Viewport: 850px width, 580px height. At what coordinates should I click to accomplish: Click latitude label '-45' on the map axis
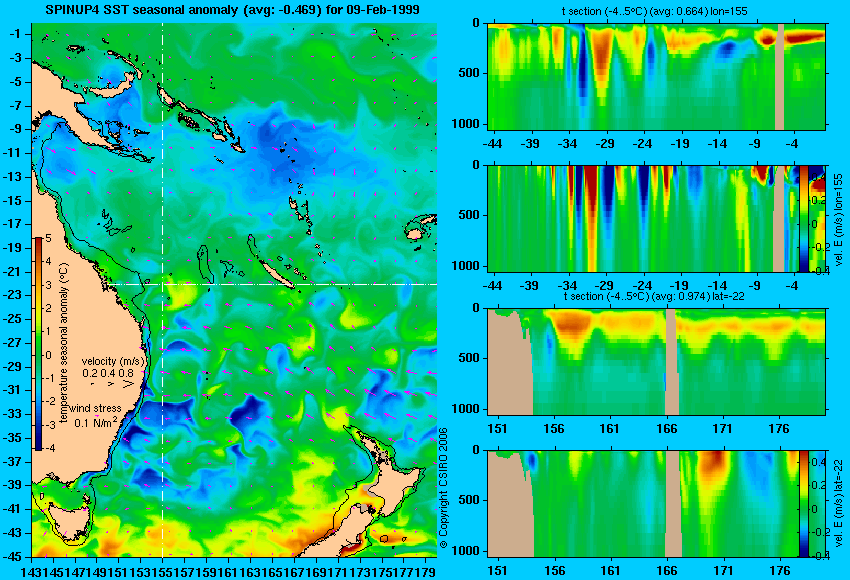[12, 557]
